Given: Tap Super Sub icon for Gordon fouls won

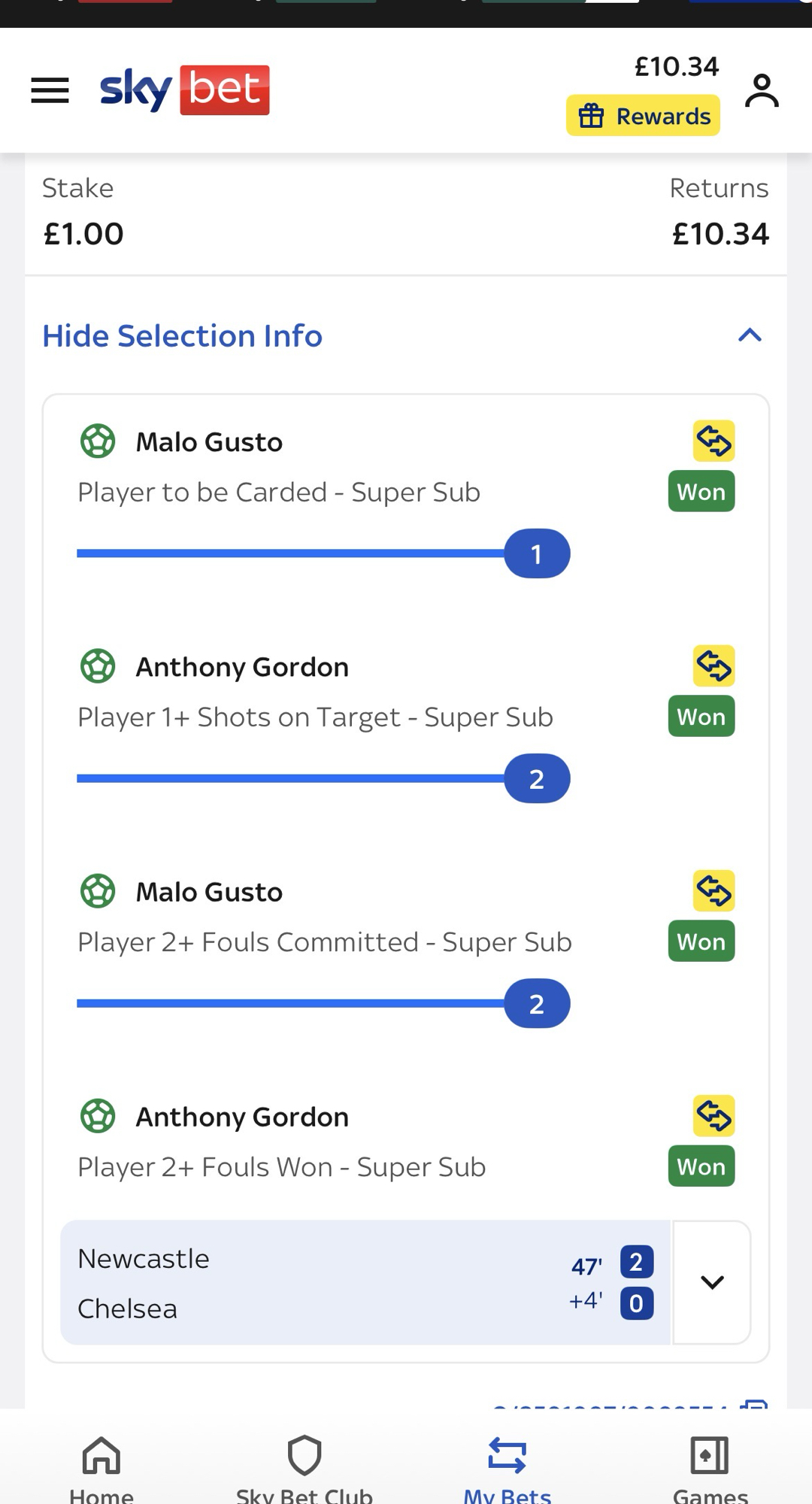Looking at the screenshot, I should 714,1115.
